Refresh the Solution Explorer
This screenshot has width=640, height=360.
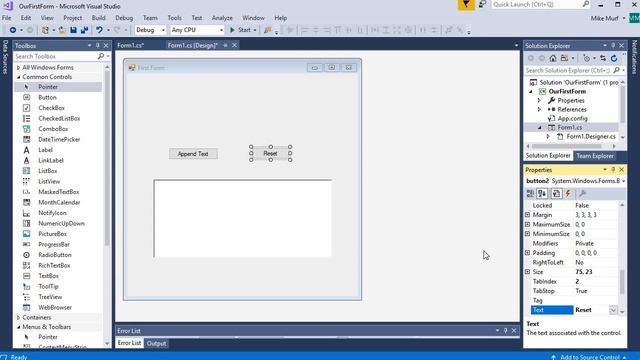(x=614, y=58)
